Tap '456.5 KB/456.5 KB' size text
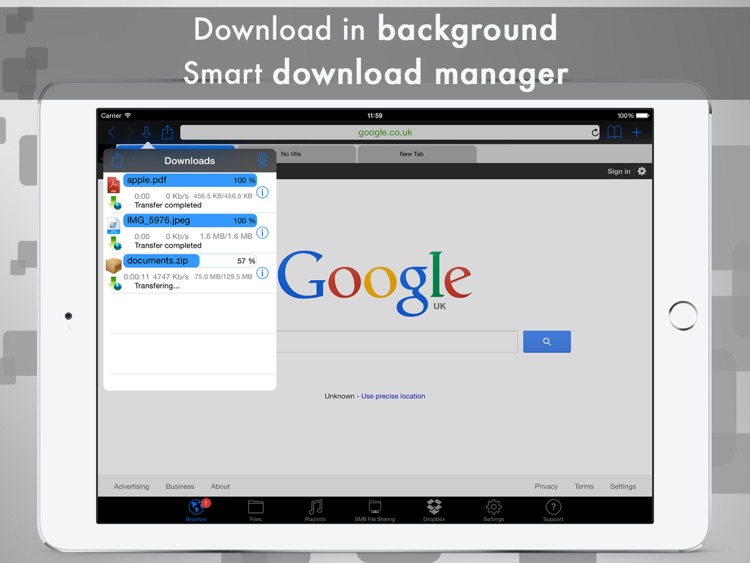 click(x=223, y=196)
